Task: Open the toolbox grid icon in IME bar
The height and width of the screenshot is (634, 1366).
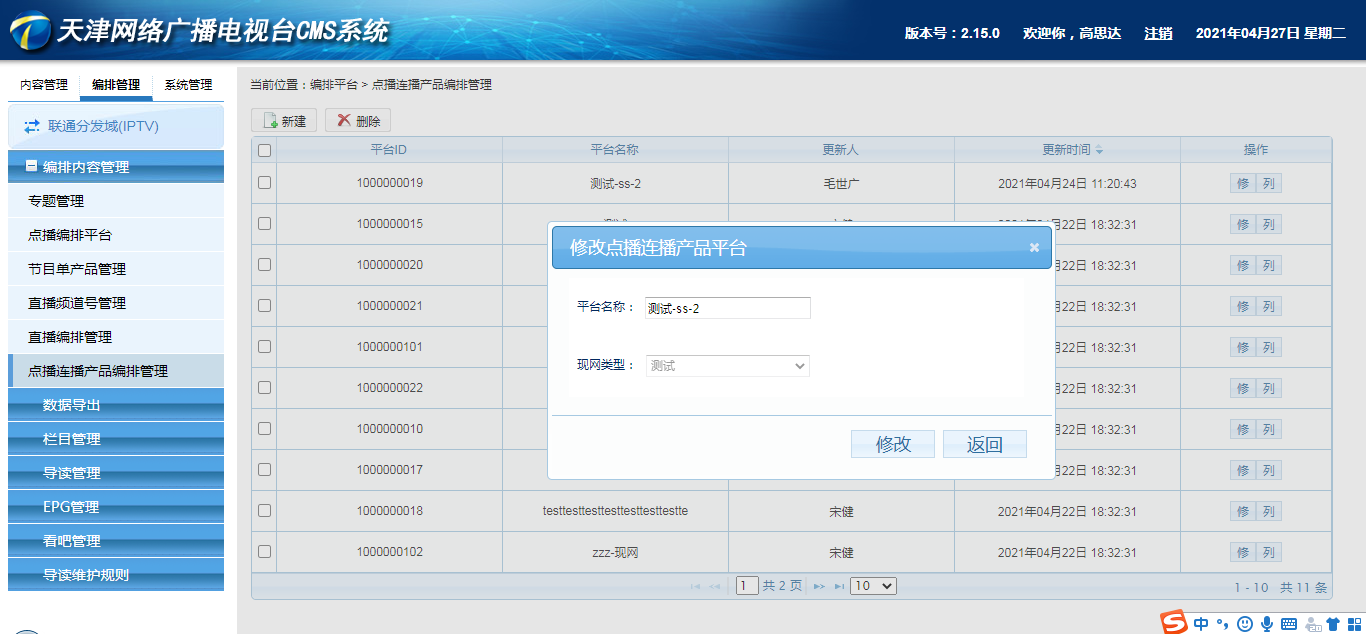Action: point(1353,624)
